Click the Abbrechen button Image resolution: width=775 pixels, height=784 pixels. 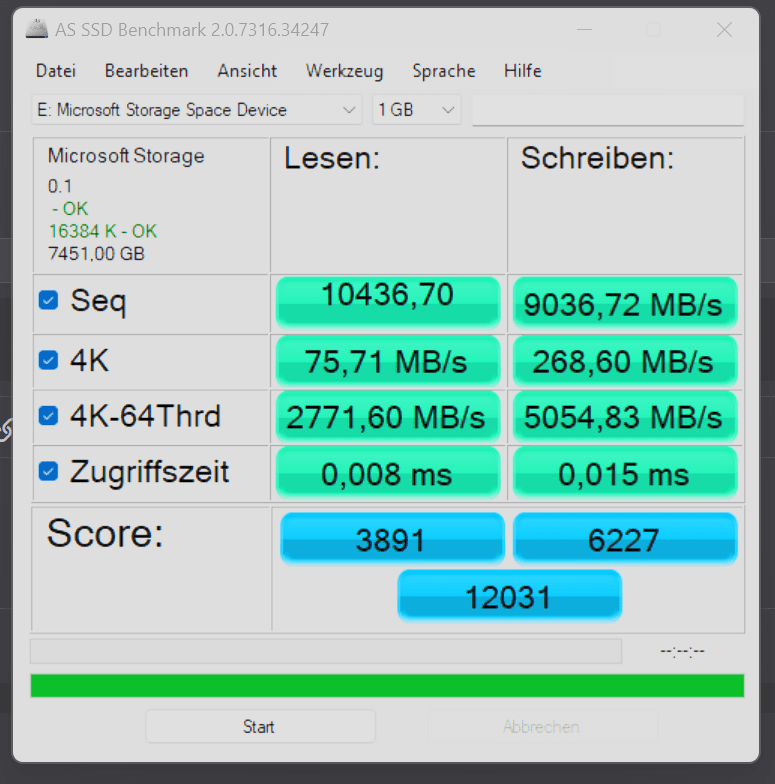pos(541,727)
